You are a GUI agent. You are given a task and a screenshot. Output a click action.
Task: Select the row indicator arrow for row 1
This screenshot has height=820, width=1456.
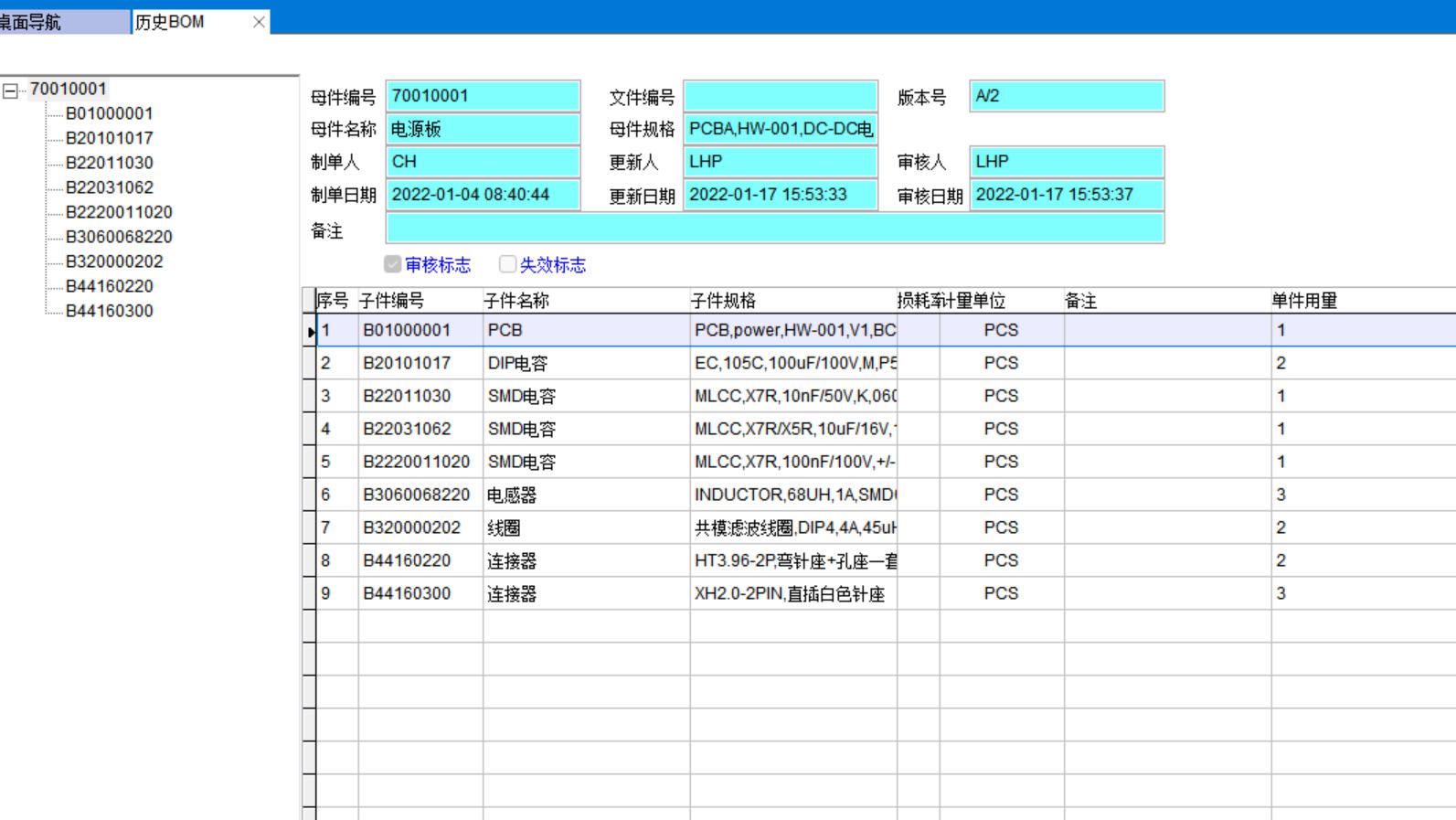coord(310,331)
